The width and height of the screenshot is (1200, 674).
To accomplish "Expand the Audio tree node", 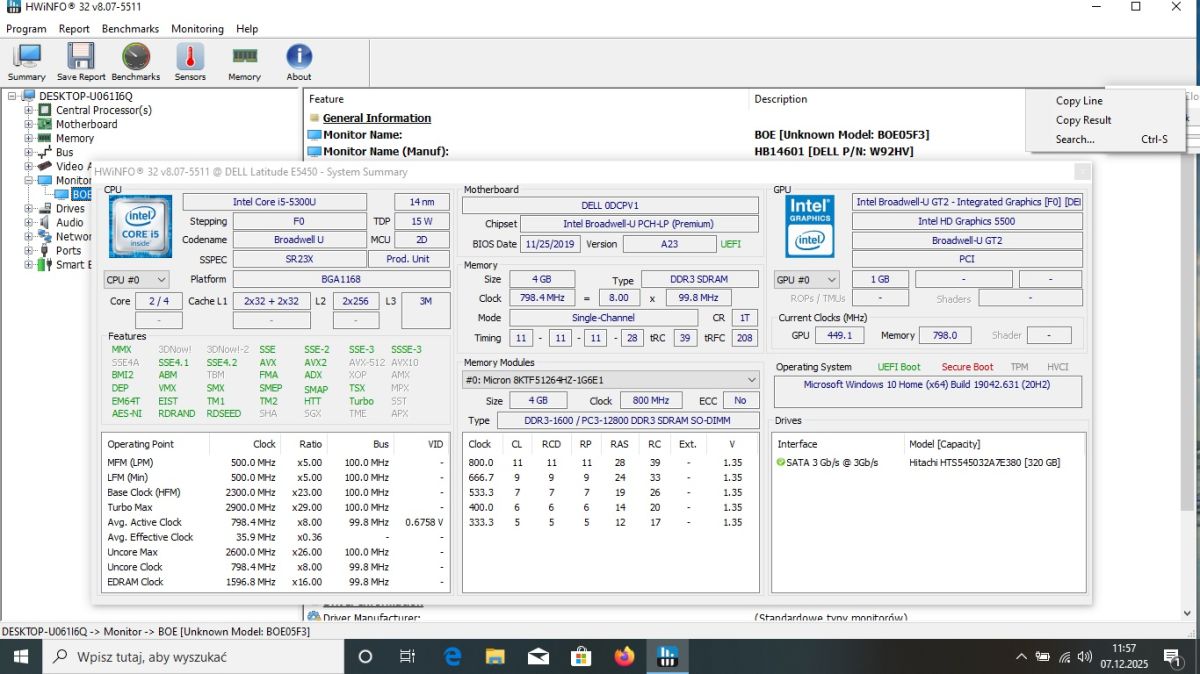I will click(x=29, y=223).
